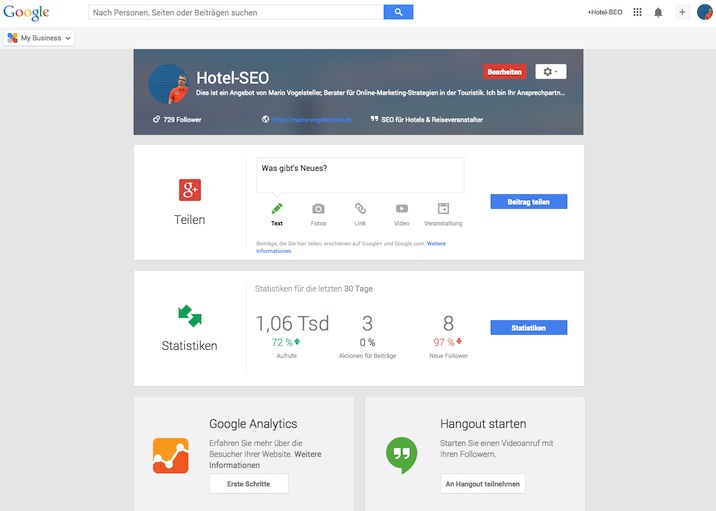Click the Google Analytics heading
This screenshot has height=511, width=716.
[x=253, y=424]
